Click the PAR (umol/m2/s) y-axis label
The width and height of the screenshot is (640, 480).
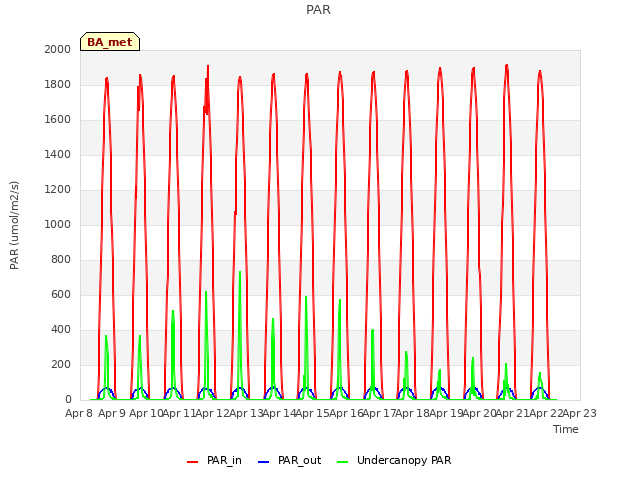click(x=14, y=225)
